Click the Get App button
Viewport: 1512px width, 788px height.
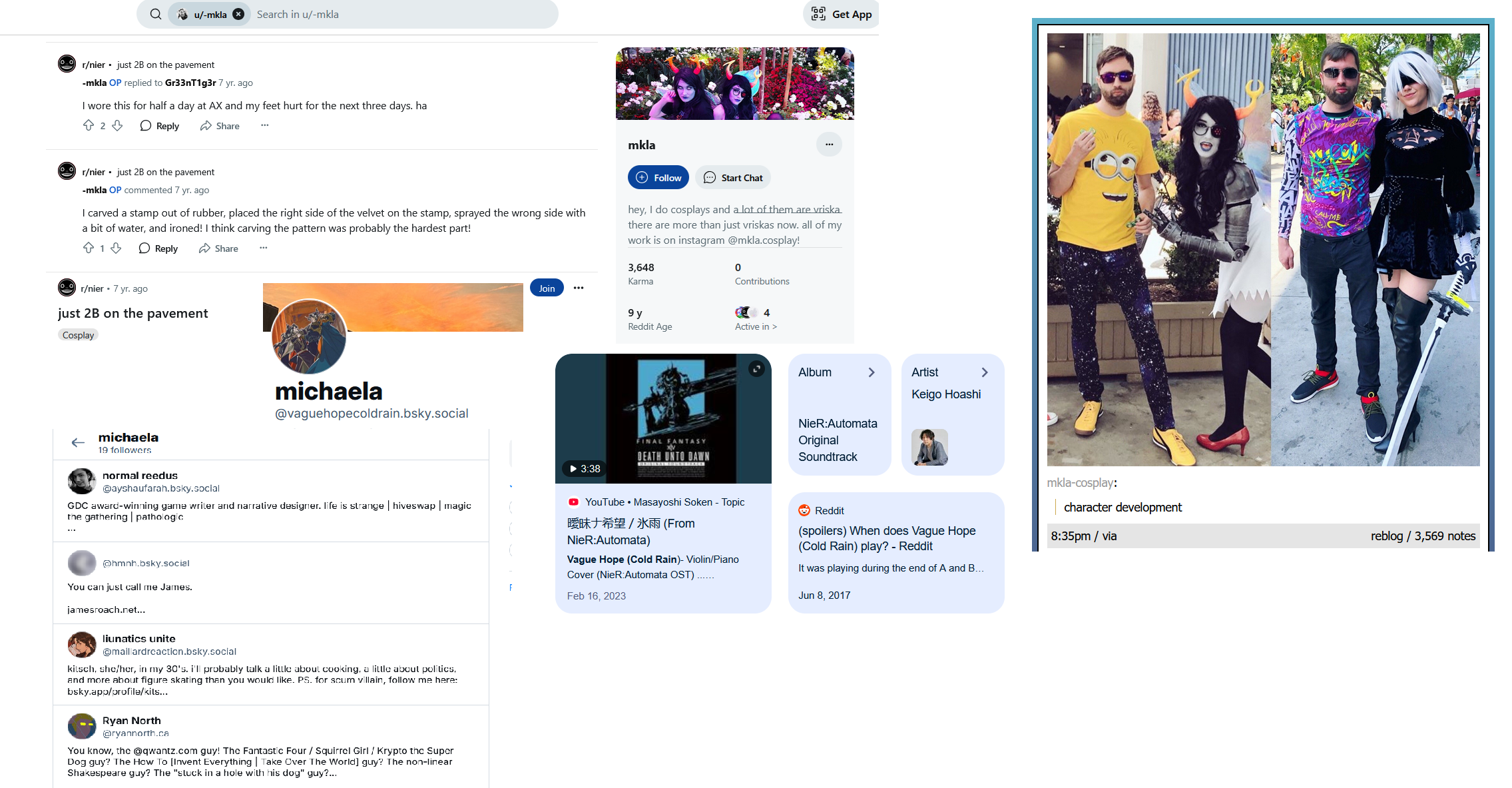pos(842,14)
